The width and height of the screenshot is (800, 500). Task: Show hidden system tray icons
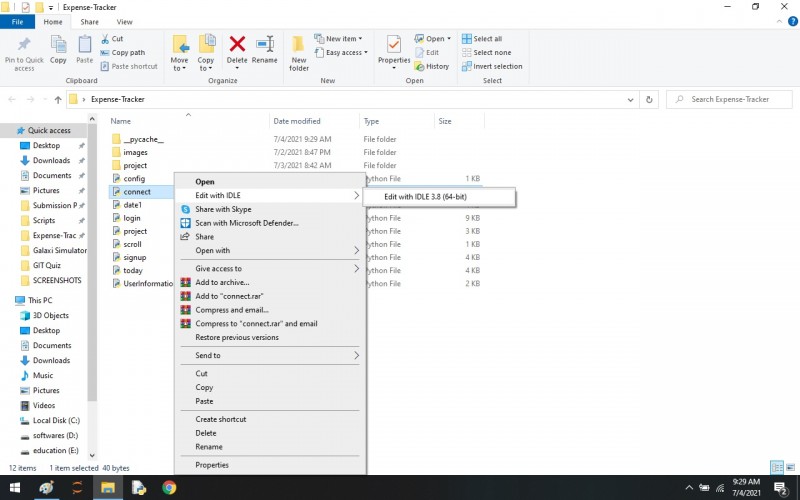[x=689, y=488]
